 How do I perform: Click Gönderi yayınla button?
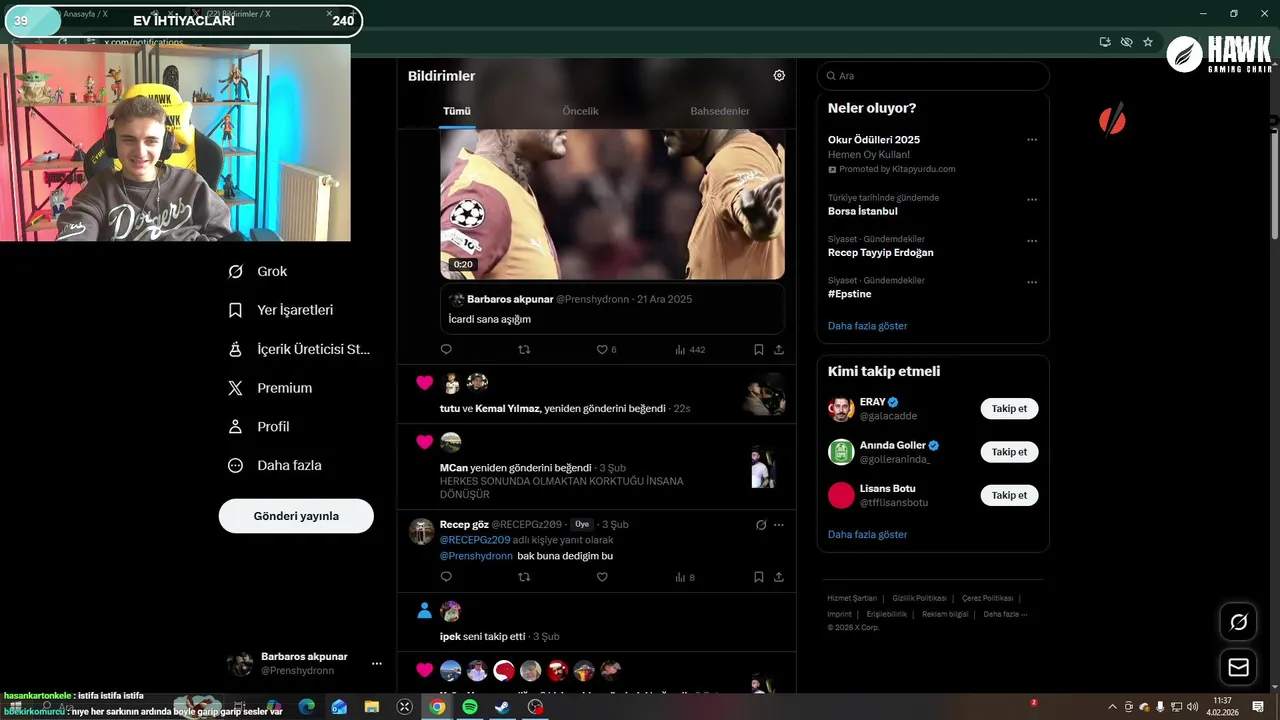pos(296,516)
